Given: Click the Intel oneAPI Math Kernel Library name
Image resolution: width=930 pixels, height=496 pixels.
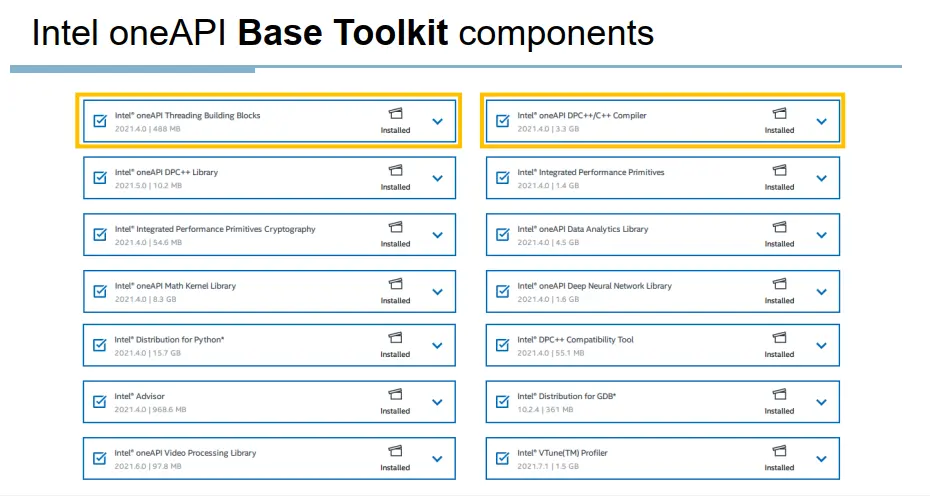Looking at the screenshot, I should [x=175, y=286].
